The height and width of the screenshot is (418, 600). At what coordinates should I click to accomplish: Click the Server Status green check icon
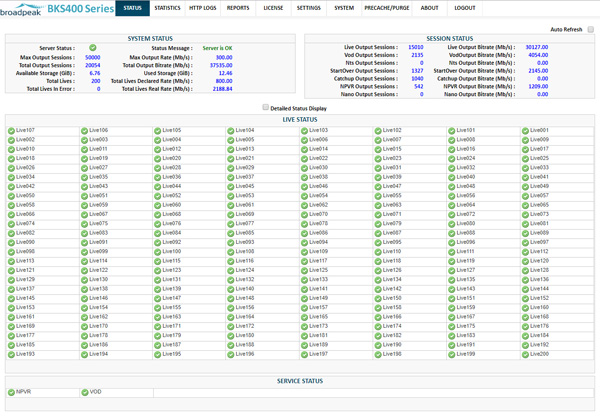[x=92, y=47]
